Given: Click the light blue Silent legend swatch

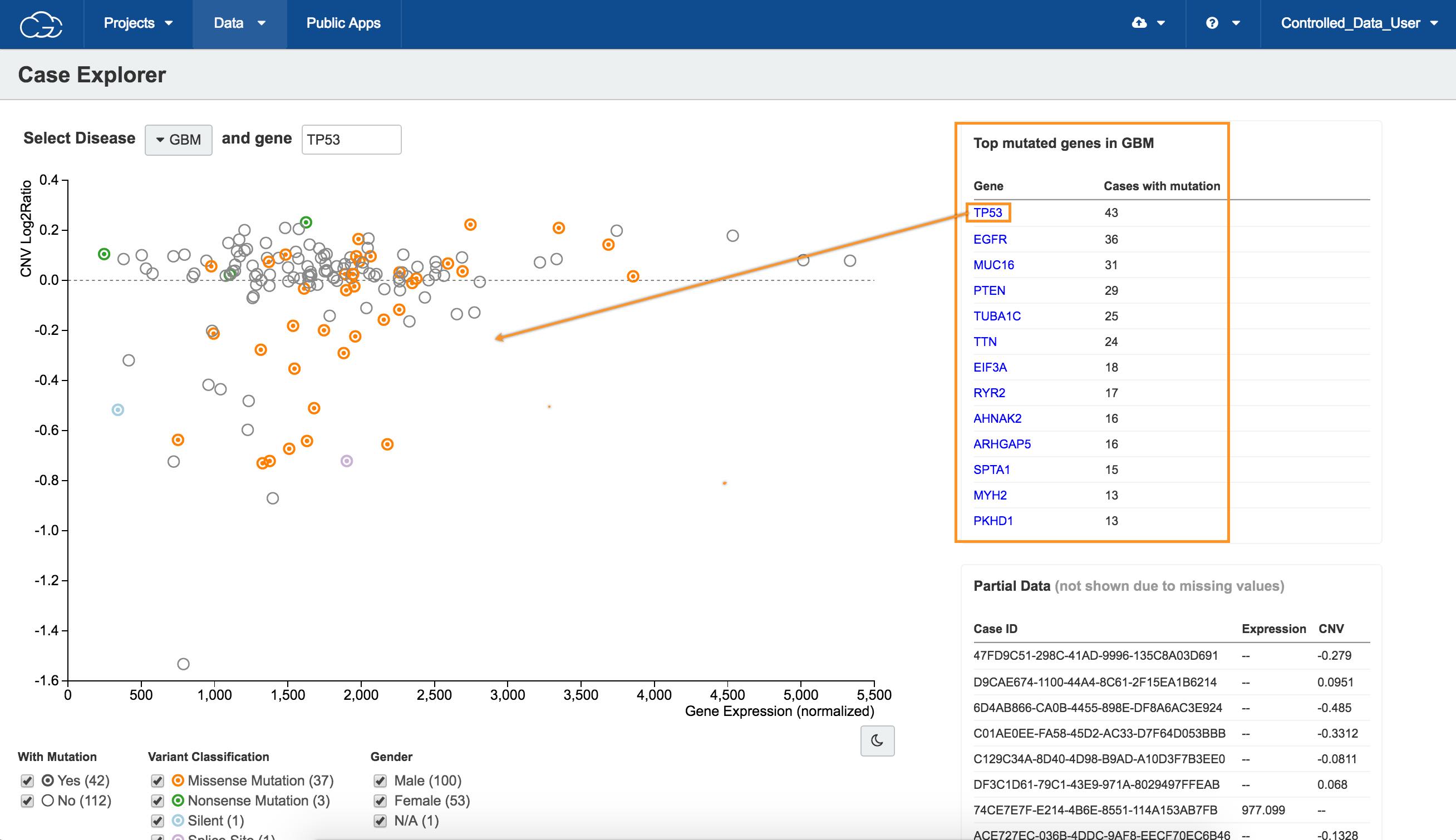Looking at the screenshot, I should [178, 821].
